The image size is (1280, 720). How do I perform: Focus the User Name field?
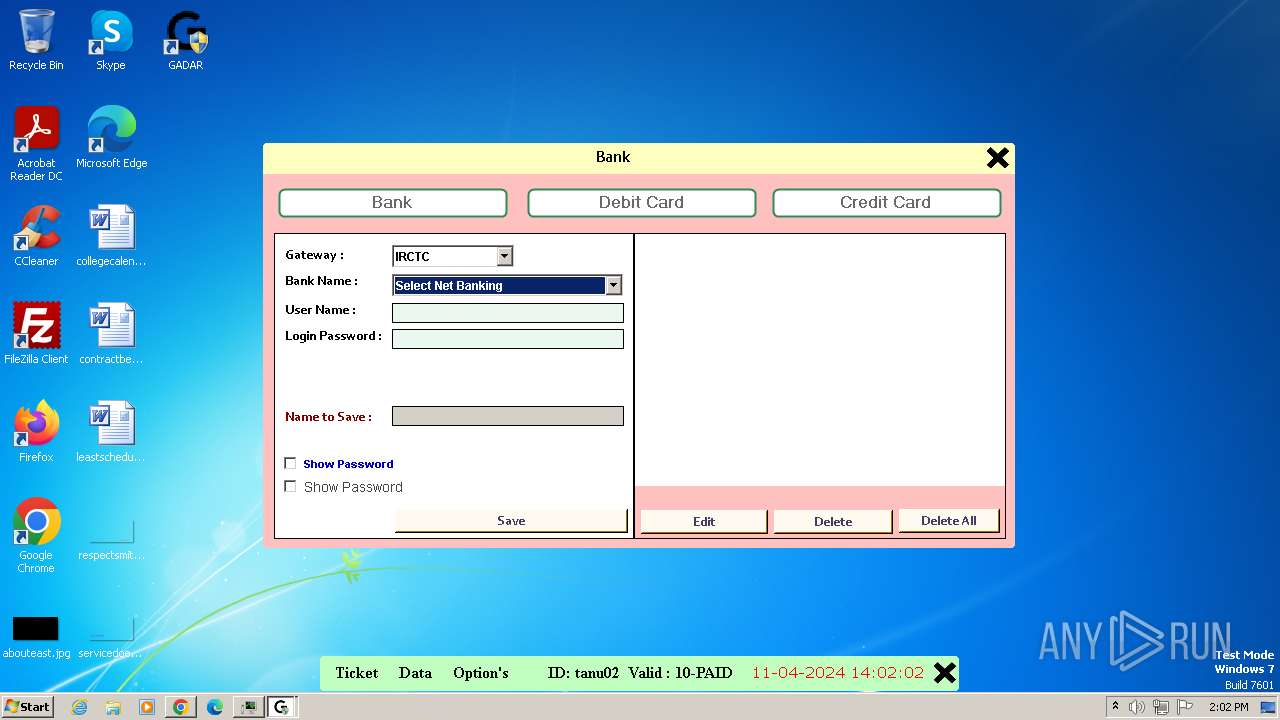(508, 313)
